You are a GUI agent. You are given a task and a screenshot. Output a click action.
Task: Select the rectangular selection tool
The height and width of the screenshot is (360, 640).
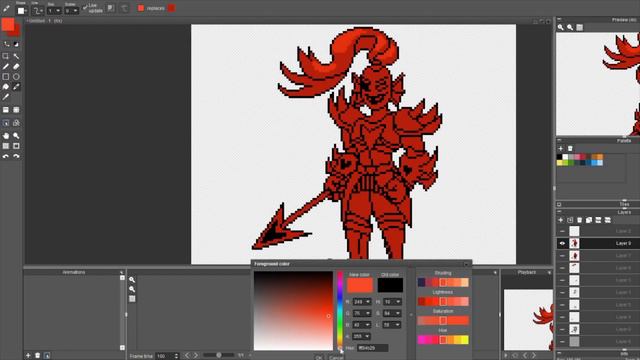[x=6, y=56]
